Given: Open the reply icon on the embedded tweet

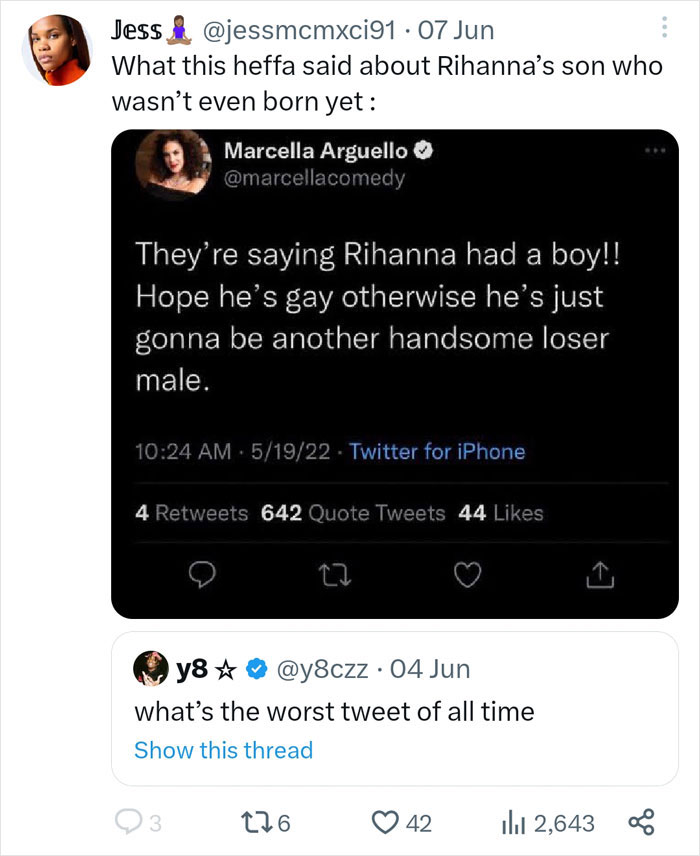Looking at the screenshot, I should (201, 576).
